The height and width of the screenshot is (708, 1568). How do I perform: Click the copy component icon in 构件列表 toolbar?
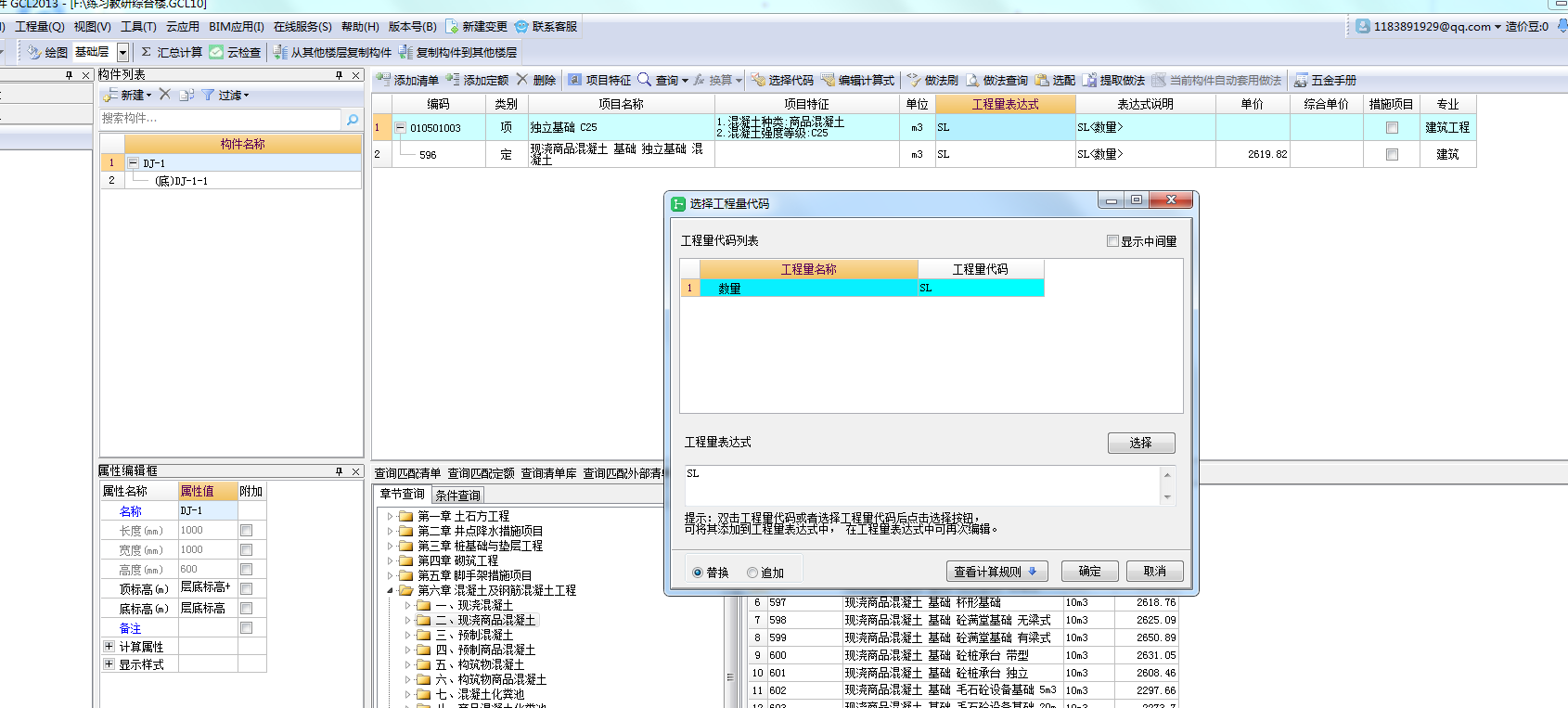186,95
